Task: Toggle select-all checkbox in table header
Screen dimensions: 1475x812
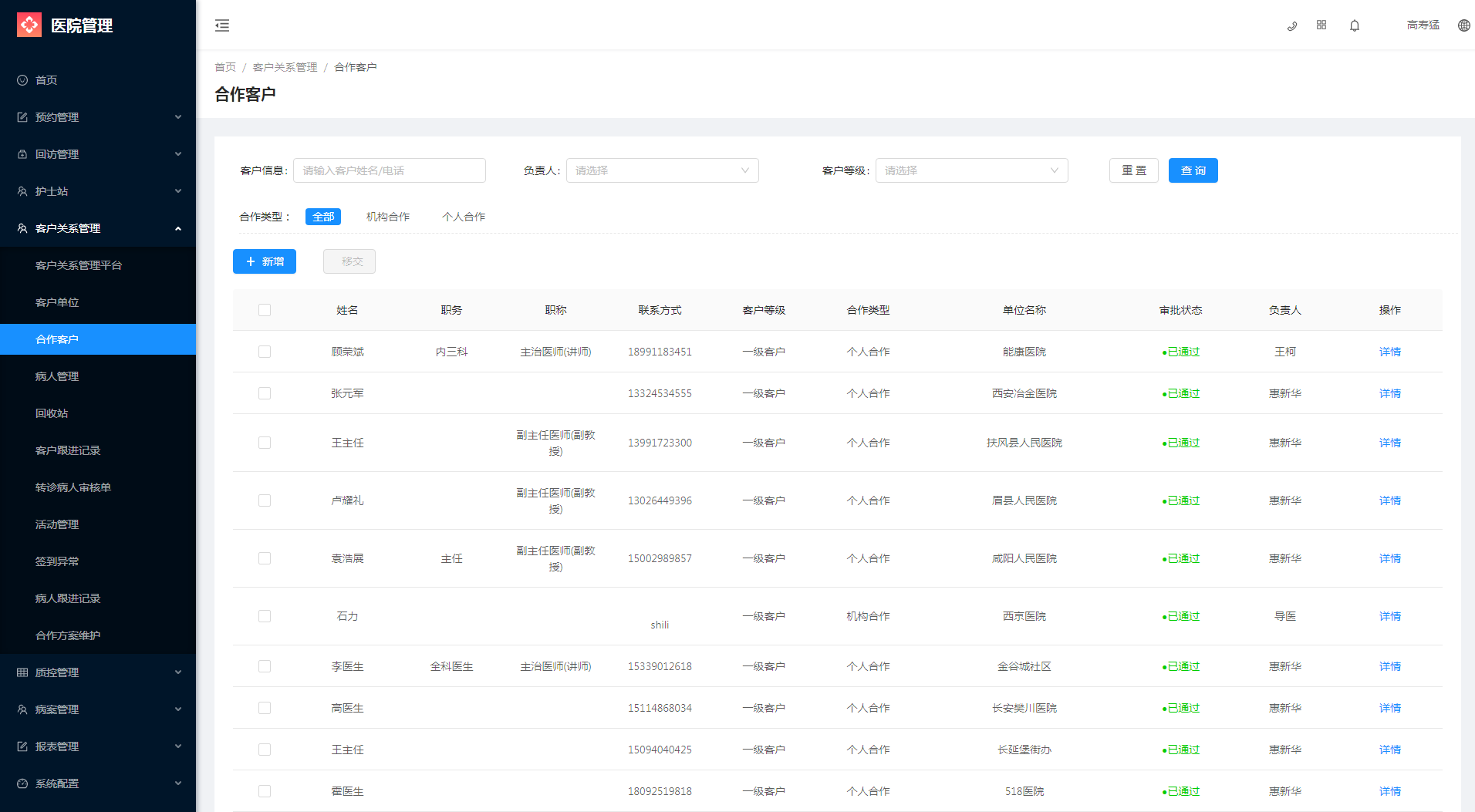Action: click(265, 310)
